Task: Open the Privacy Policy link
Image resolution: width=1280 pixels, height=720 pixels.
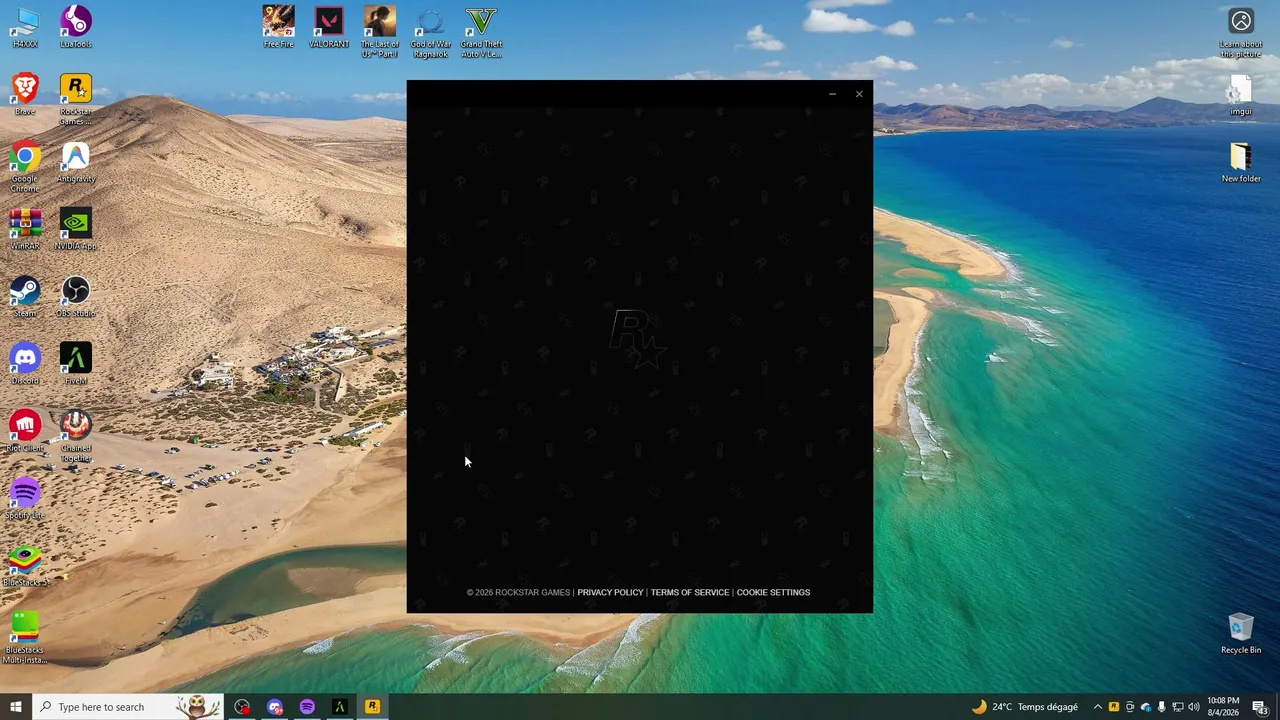Action: [x=610, y=592]
